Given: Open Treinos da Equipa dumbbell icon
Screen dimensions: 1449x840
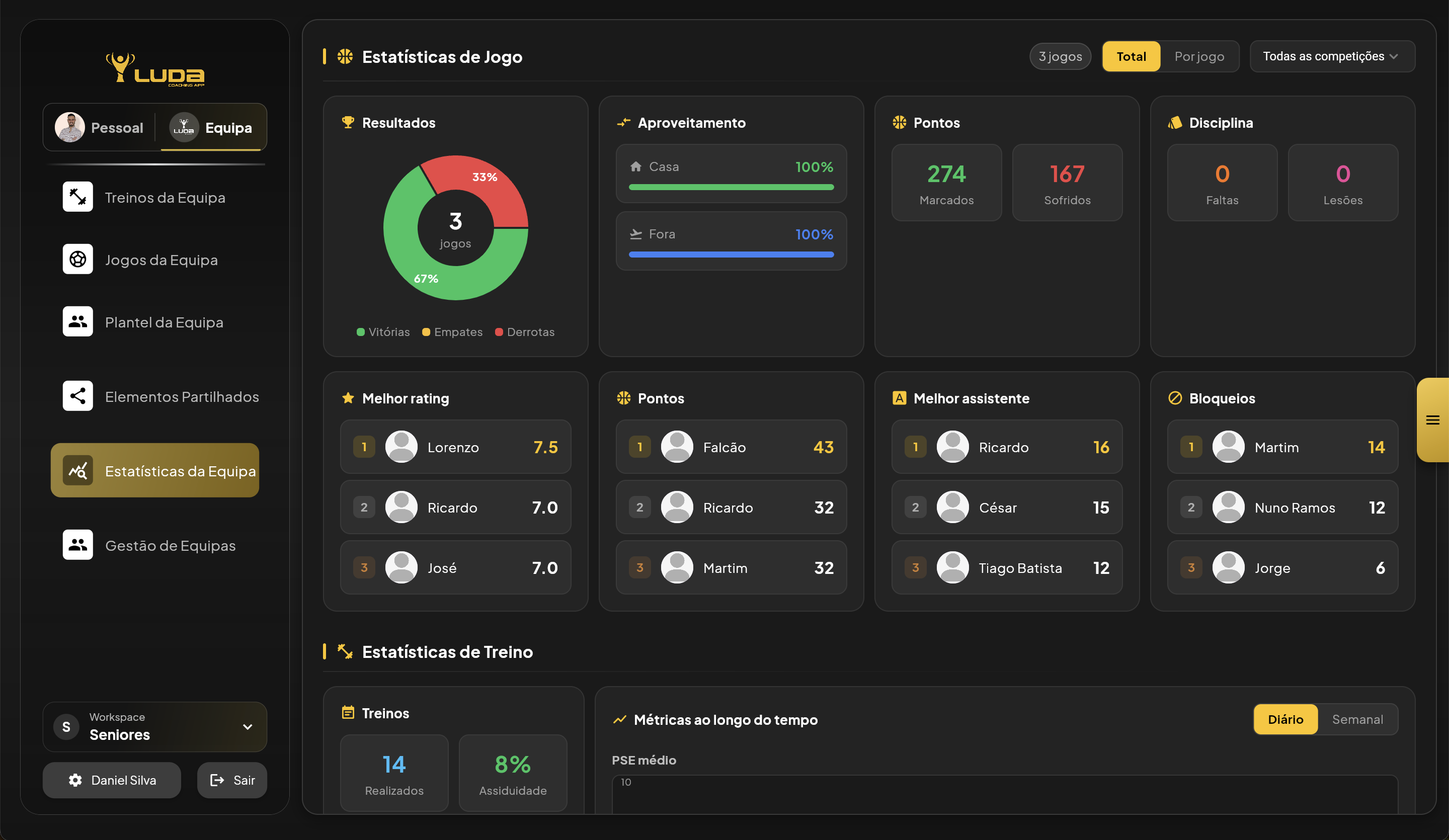Looking at the screenshot, I should [x=77, y=197].
